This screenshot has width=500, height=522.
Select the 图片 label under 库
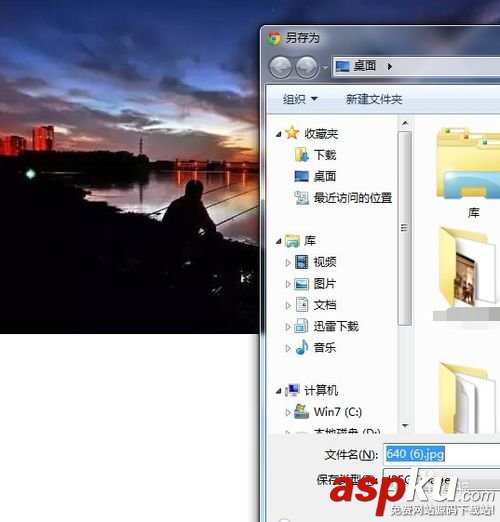pyautogui.click(x=325, y=284)
